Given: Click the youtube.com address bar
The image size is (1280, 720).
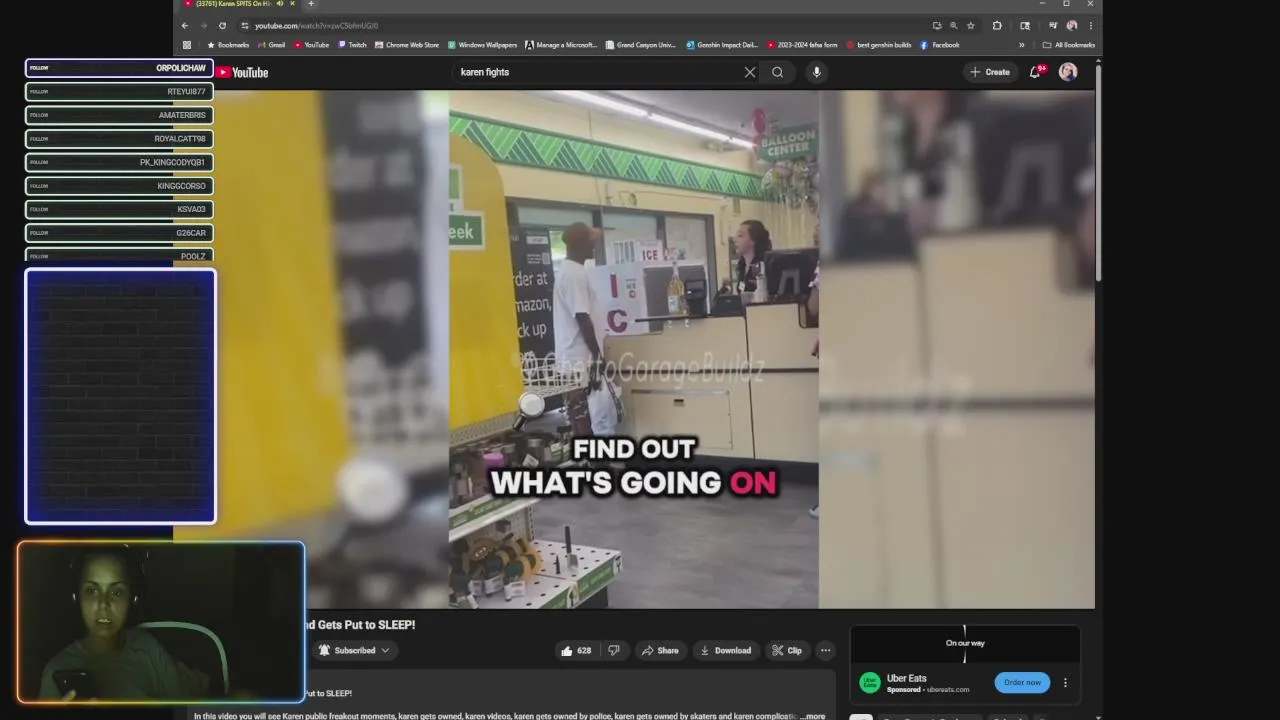Looking at the screenshot, I should coord(590,25).
